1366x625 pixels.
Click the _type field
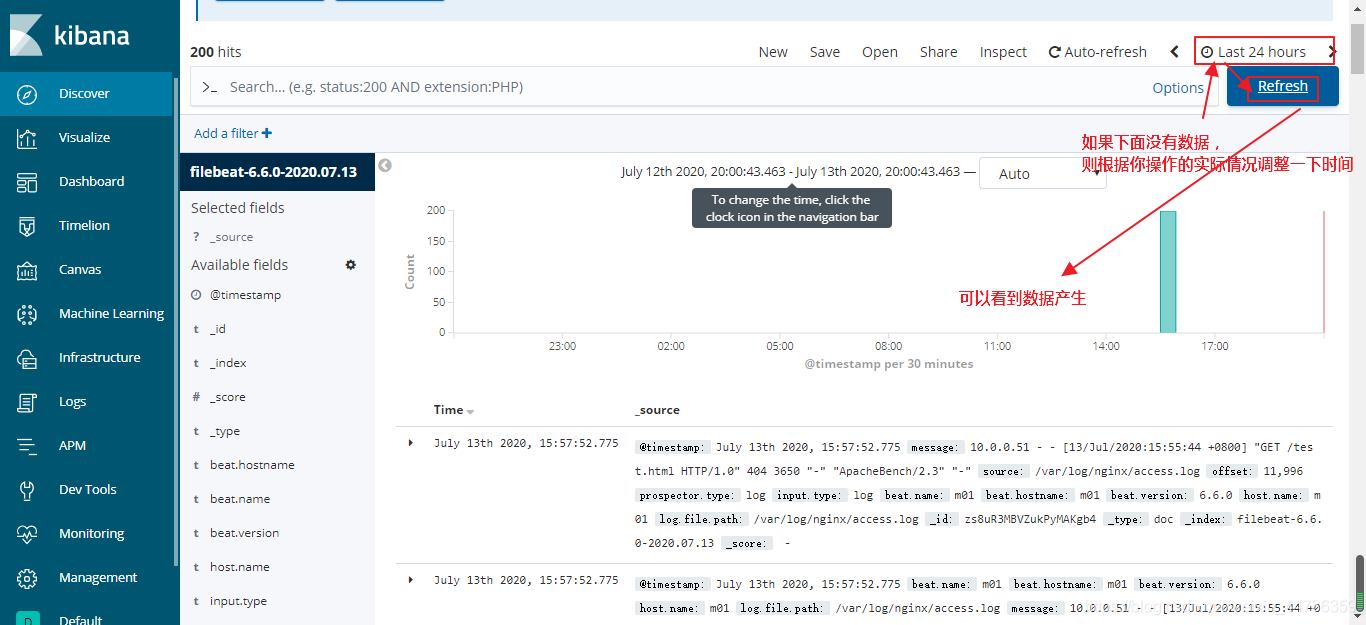coord(225,431)
